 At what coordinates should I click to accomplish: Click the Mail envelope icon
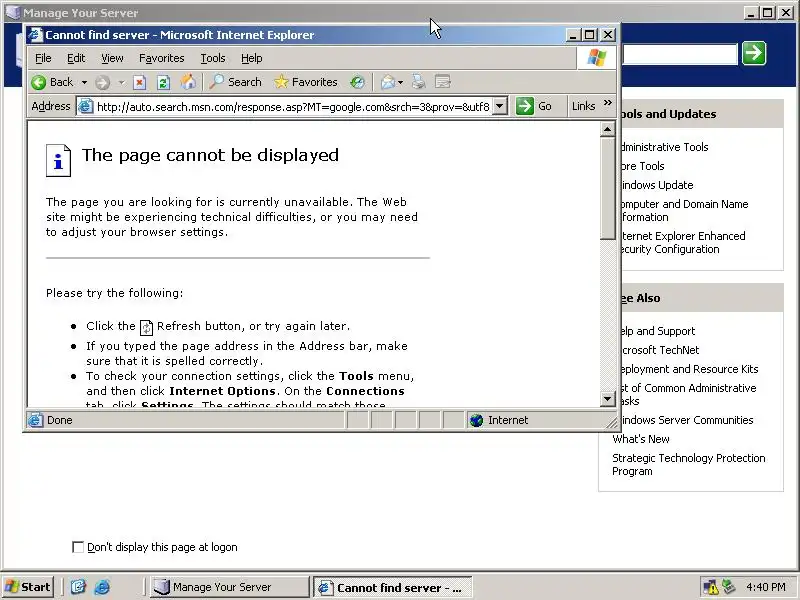388,82
